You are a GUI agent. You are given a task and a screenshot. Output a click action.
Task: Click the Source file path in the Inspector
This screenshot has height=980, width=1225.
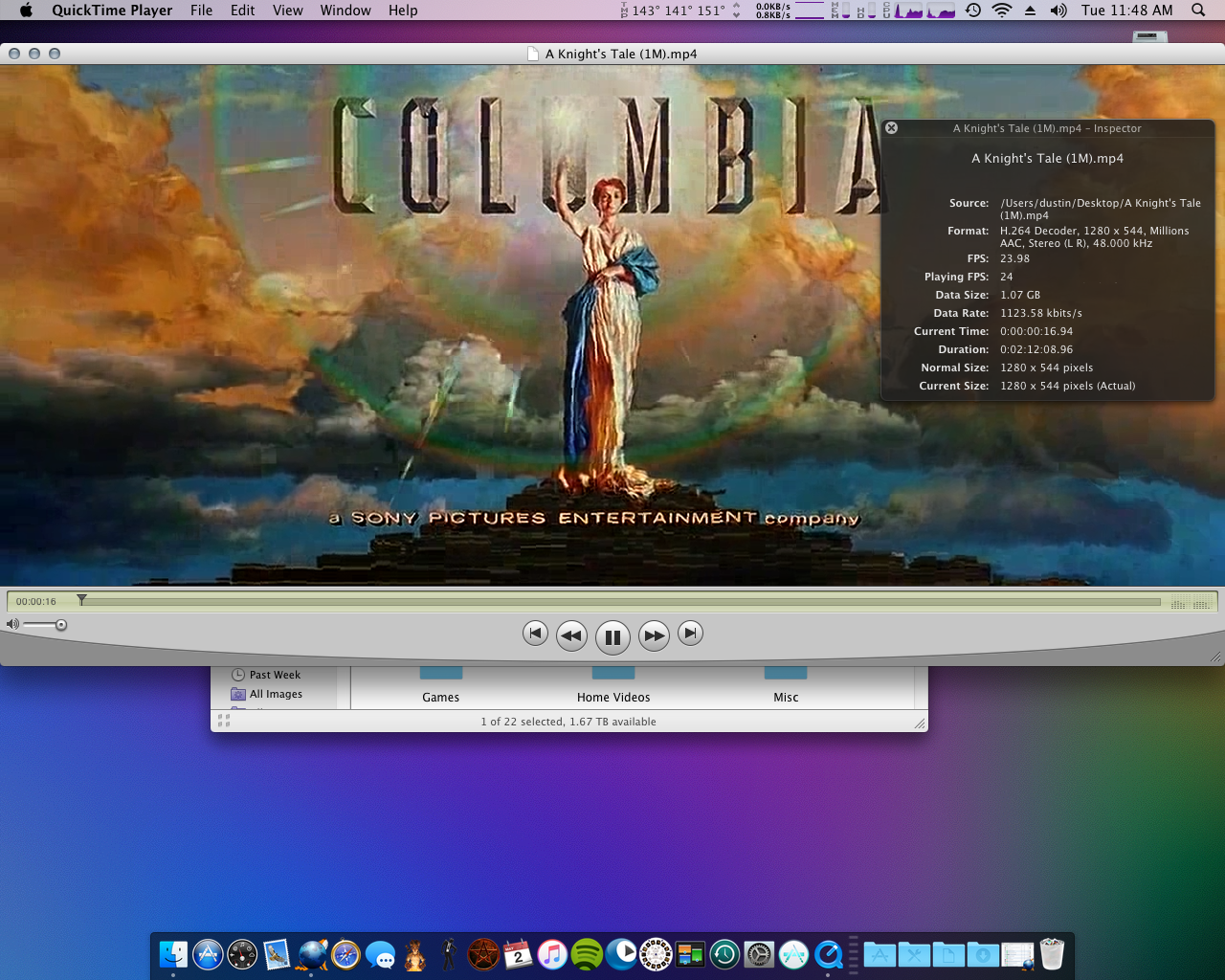pos(1101,209)
